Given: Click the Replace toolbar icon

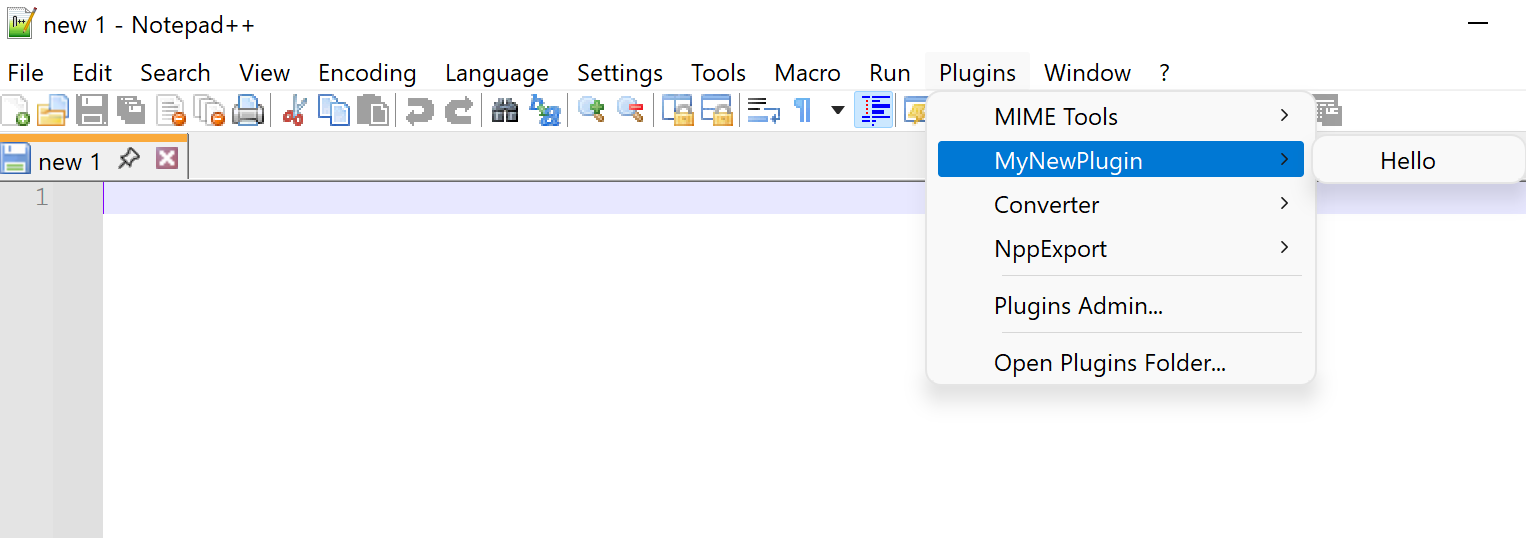Looking at the screenshot, I should tap(545, 110).
